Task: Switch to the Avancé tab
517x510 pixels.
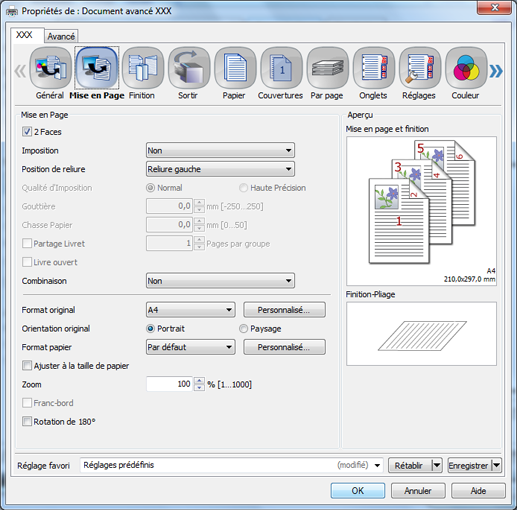Action: 61,36
